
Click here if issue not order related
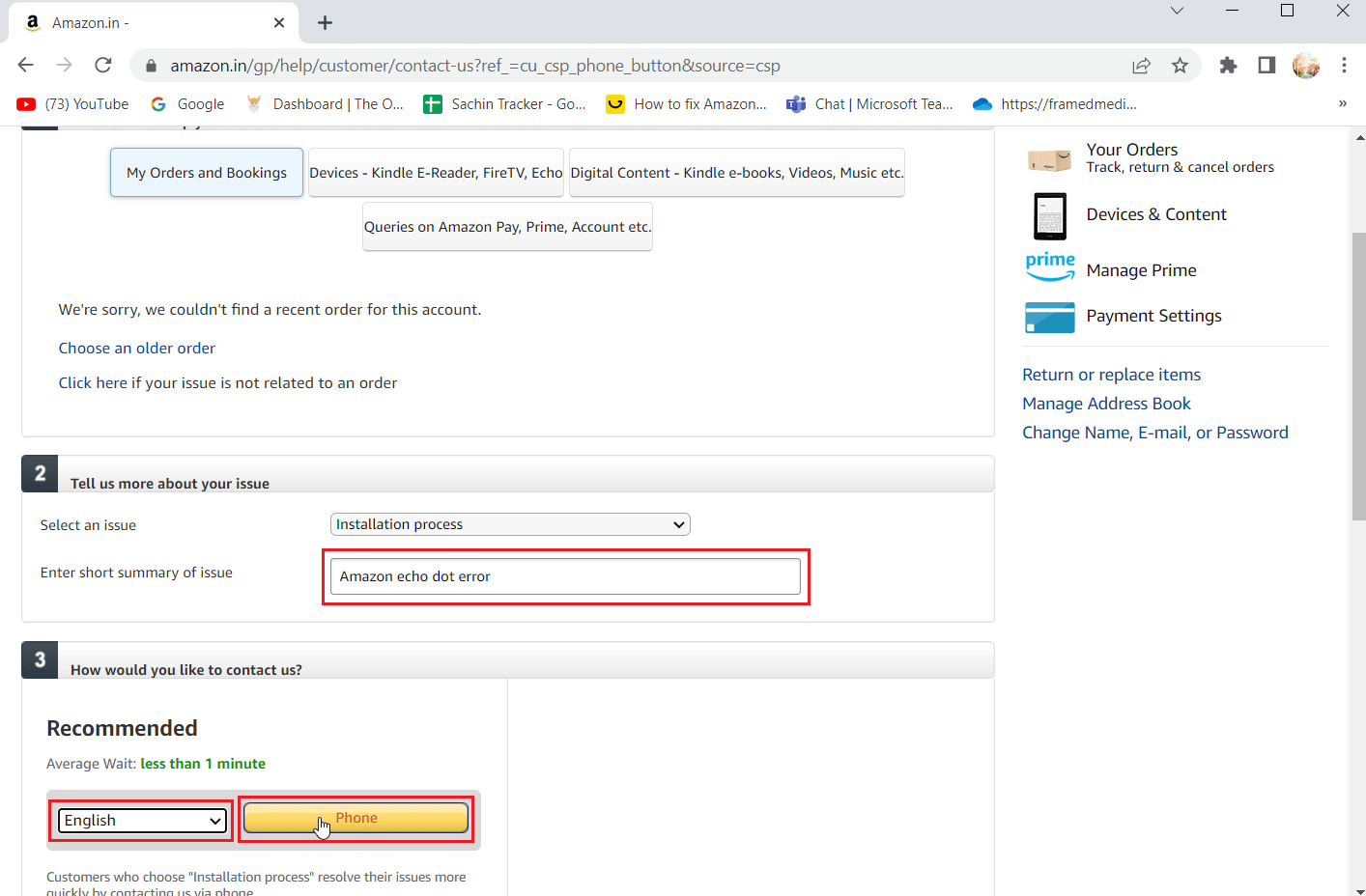(x=93, y=383)
